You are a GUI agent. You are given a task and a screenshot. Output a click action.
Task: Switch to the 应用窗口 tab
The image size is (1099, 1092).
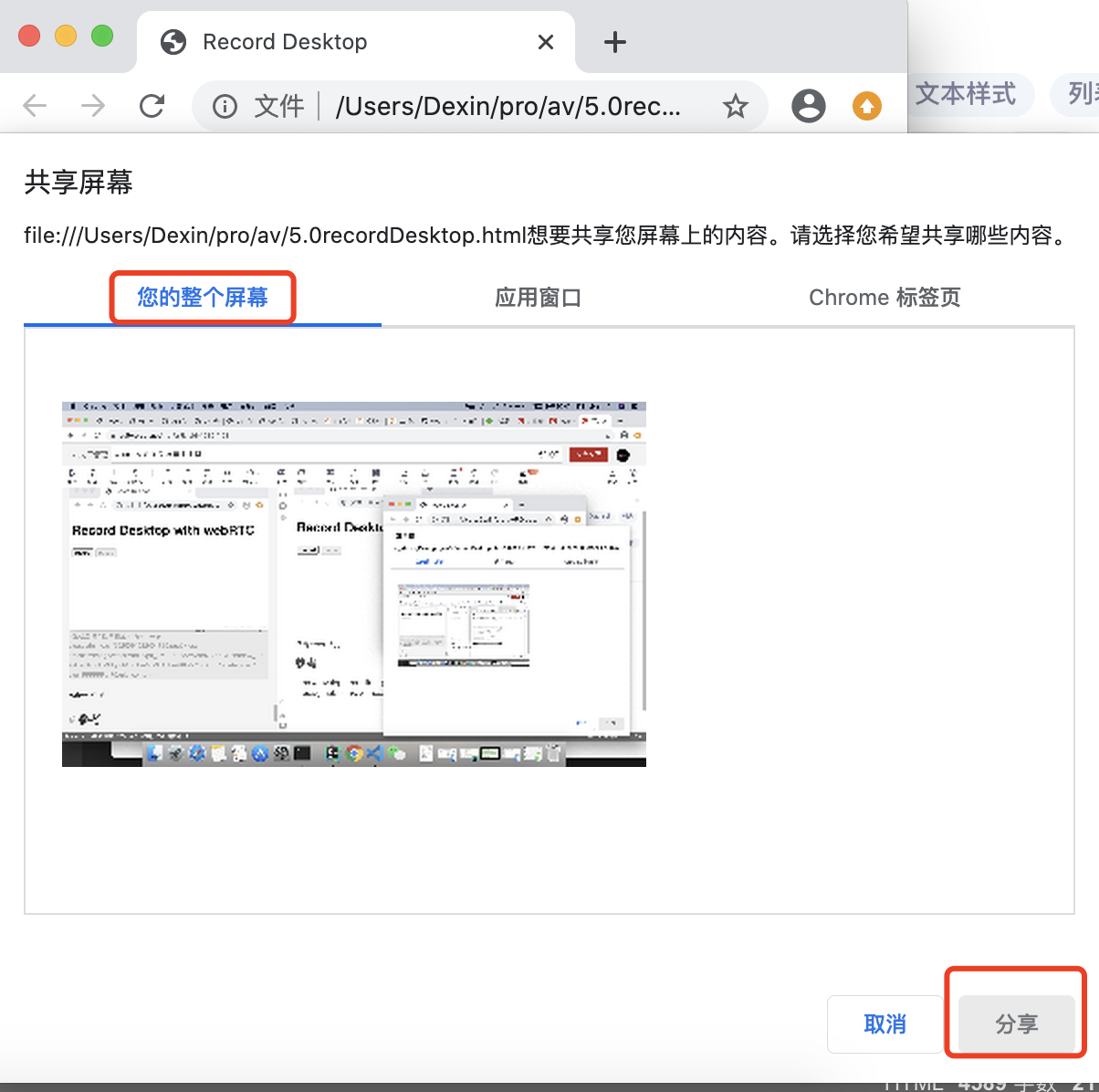point(538,297)
